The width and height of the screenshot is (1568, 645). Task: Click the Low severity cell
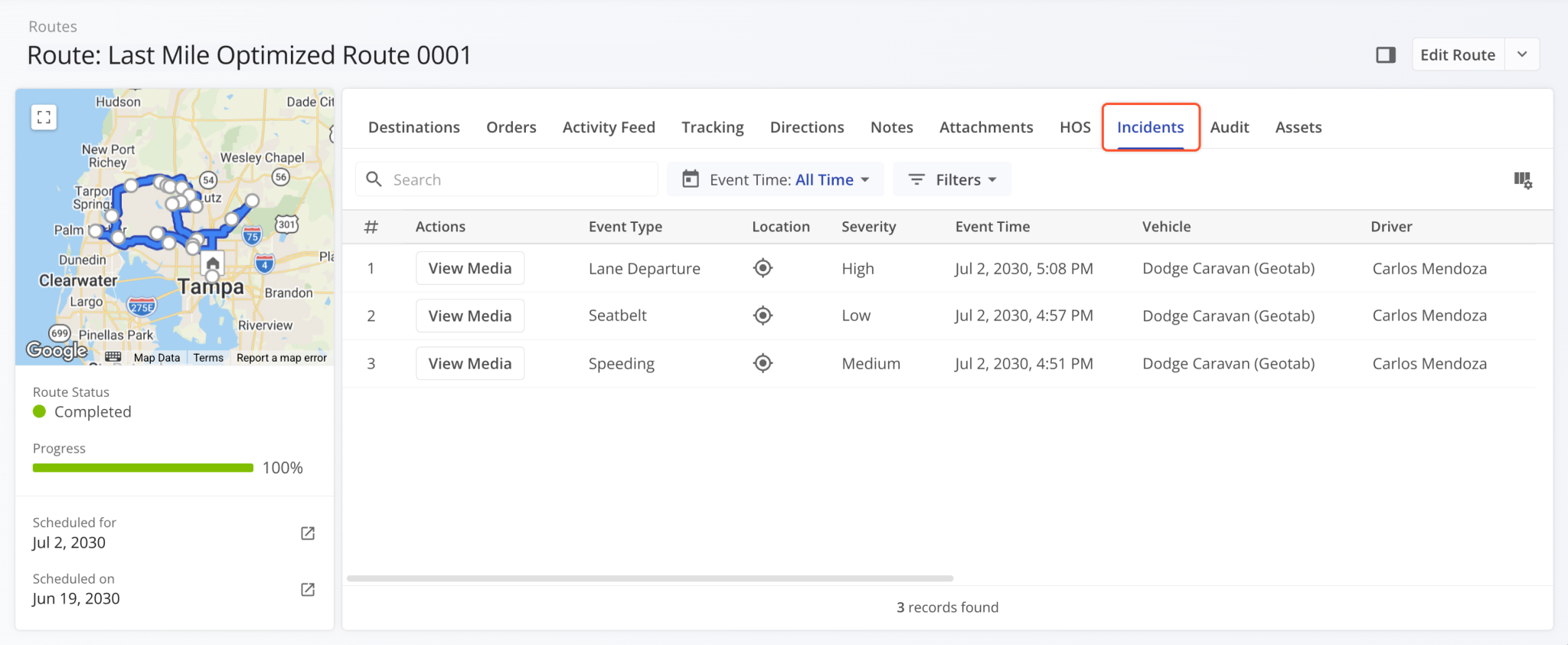coord(856,316)
